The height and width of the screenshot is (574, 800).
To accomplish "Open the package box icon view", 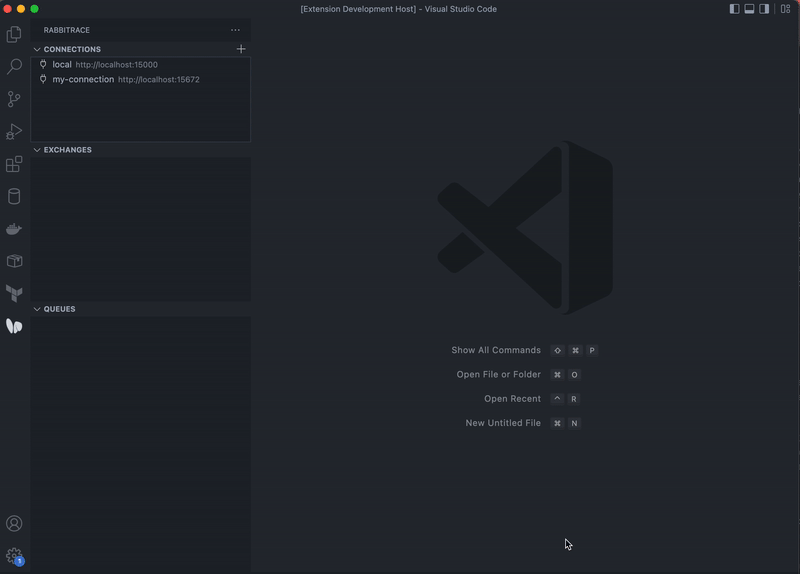I will (14, 261).
